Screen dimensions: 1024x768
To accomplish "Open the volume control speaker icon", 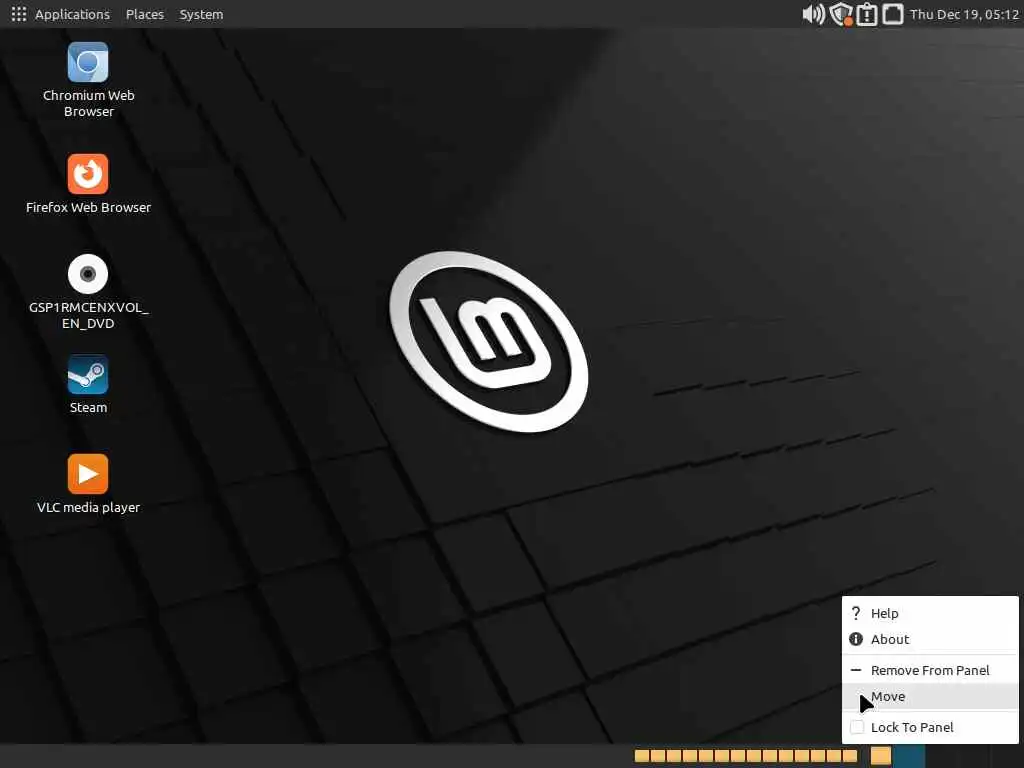I will 814,14.
